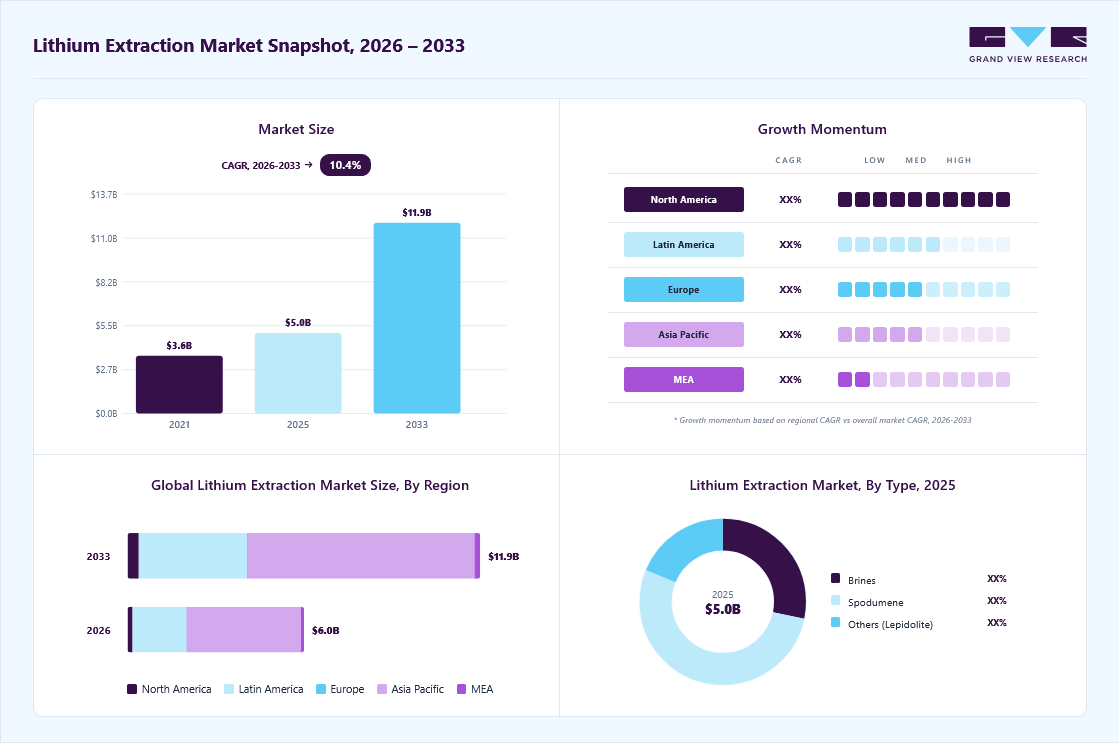The width and height of the screenshot is (1120, 743).
Task: Click the $11.9B label beside 2033 stacked bar
Action: tap(504, 557)
